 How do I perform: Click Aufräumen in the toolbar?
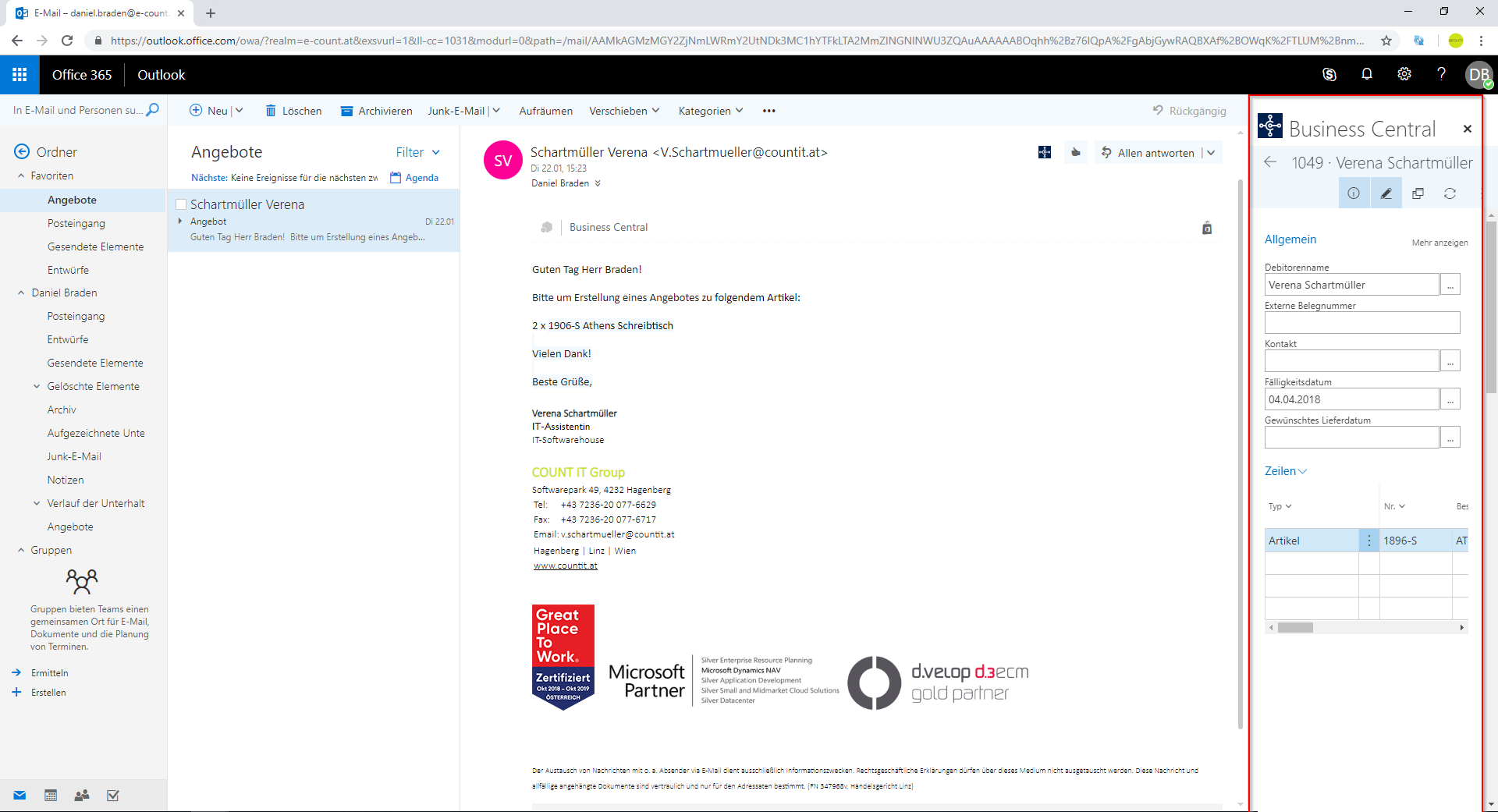[546, 111]
